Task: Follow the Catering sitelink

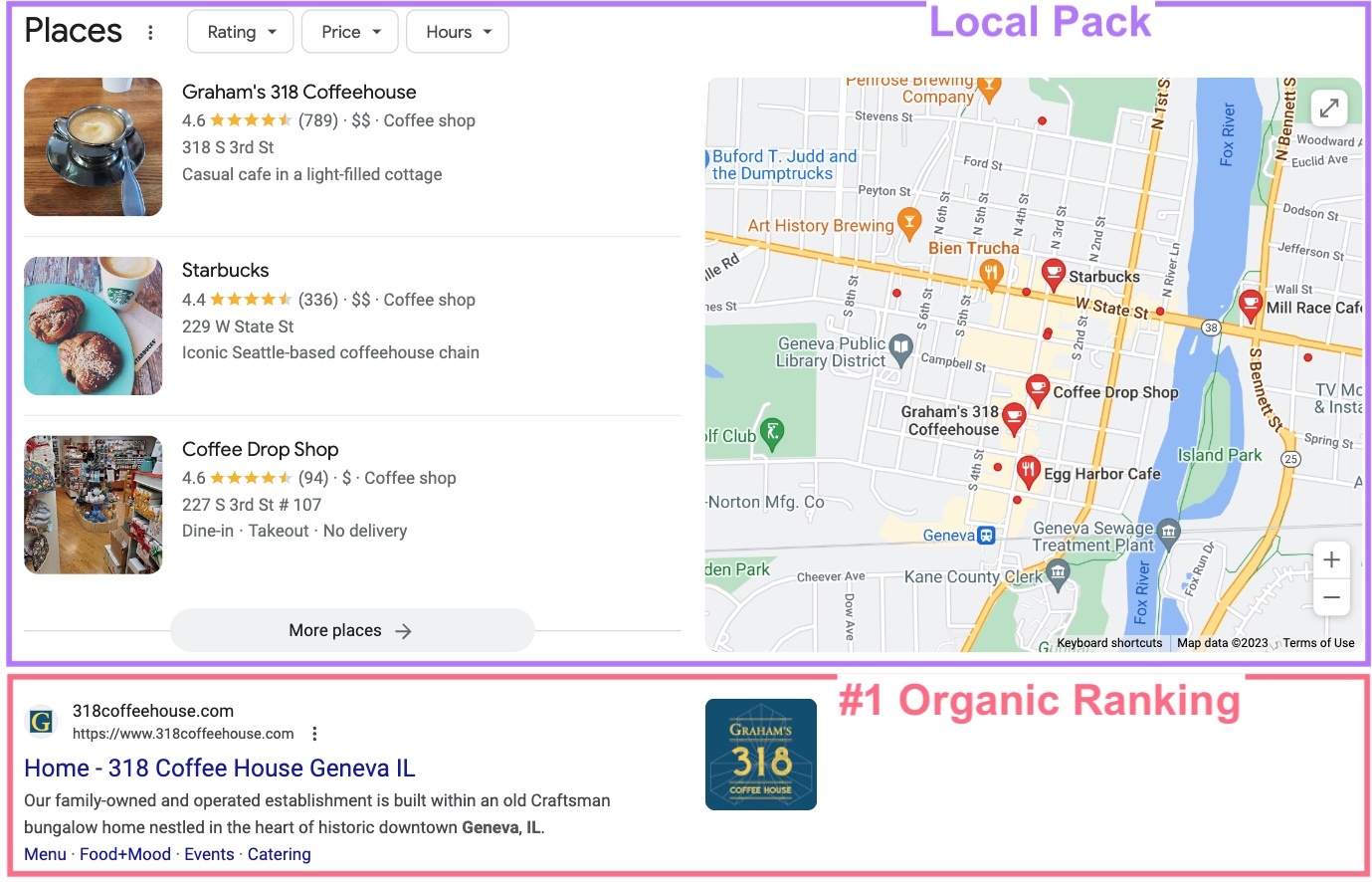Action: pos(279,854)
